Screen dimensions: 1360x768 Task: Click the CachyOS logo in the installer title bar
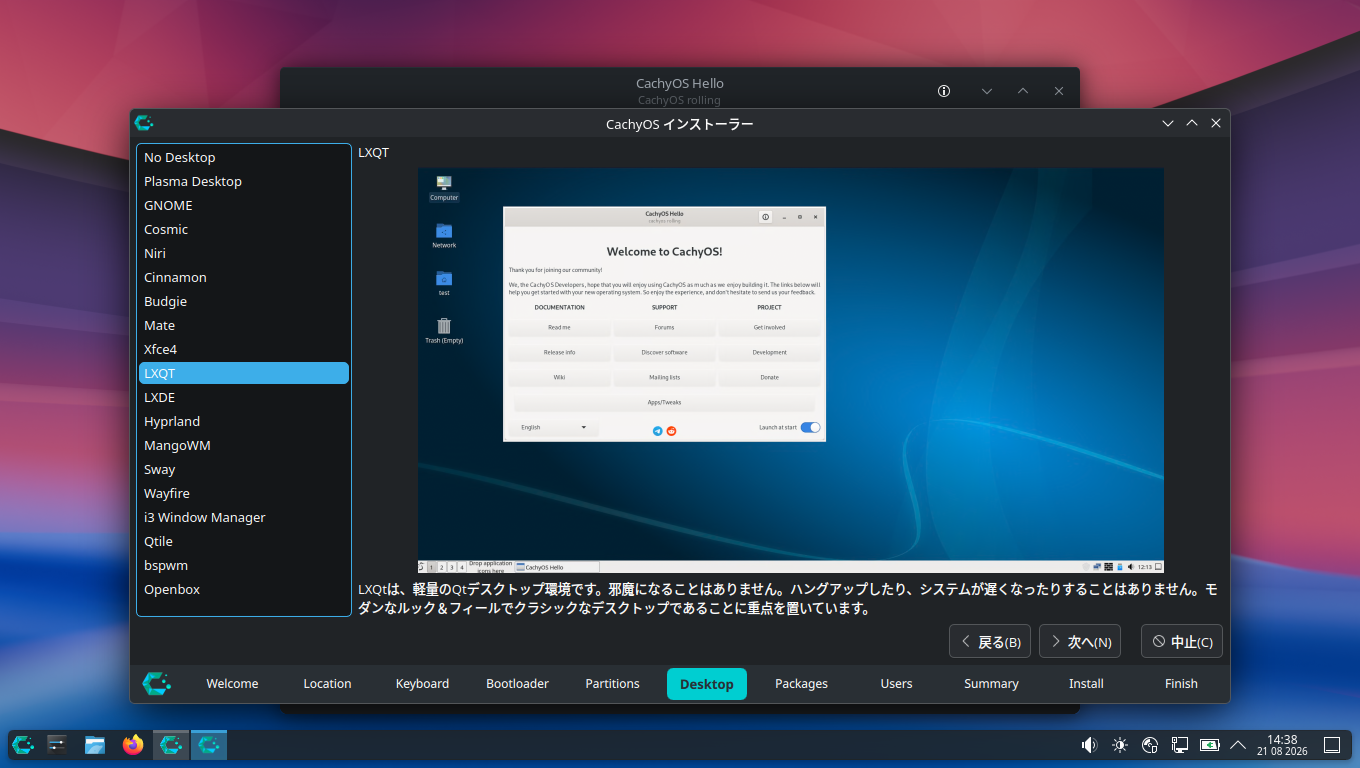pyautogui.click(x=144, y=123)
